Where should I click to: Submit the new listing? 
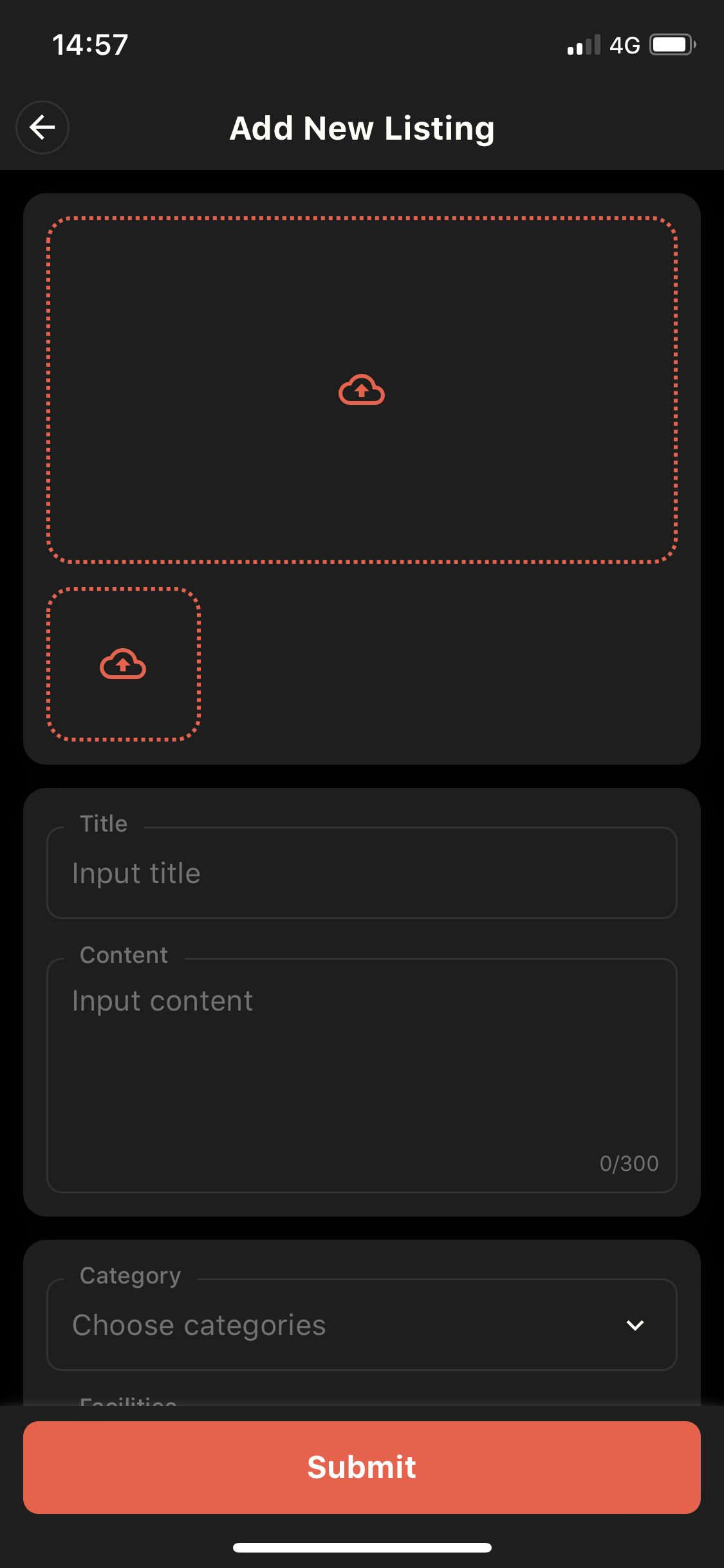362,1468
